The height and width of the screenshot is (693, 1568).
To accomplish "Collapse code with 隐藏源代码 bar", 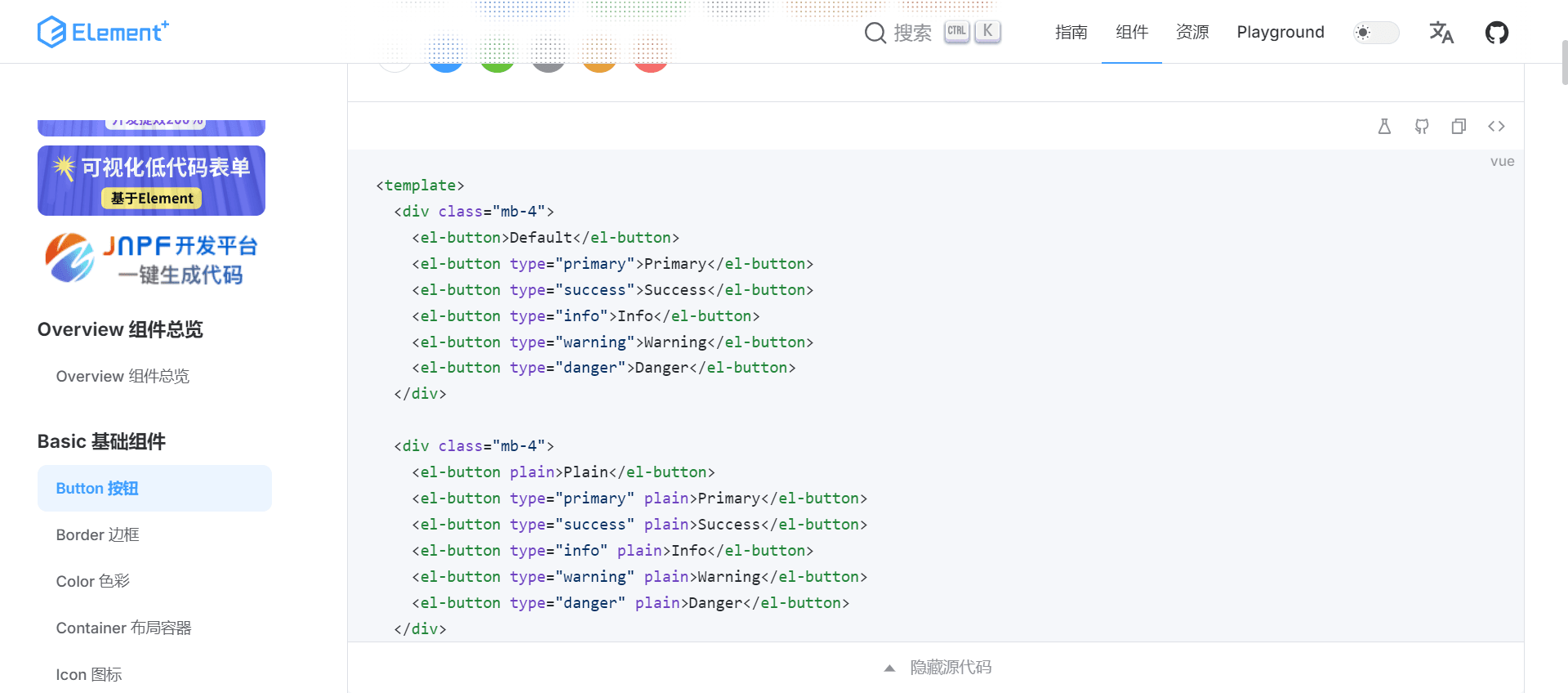I will coord(936,668).
